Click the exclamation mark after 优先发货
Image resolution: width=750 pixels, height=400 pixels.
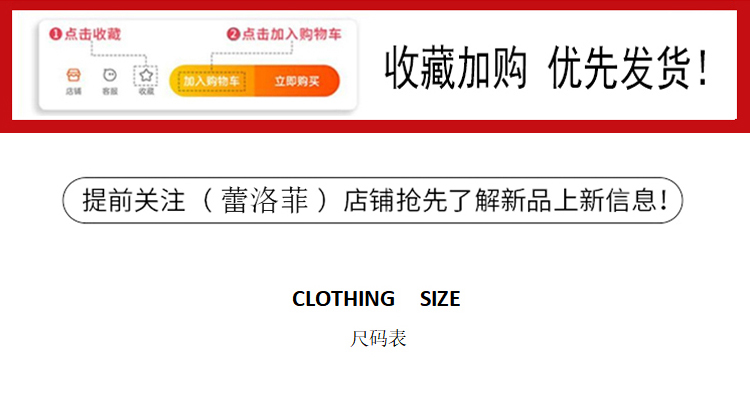(703, 67)
